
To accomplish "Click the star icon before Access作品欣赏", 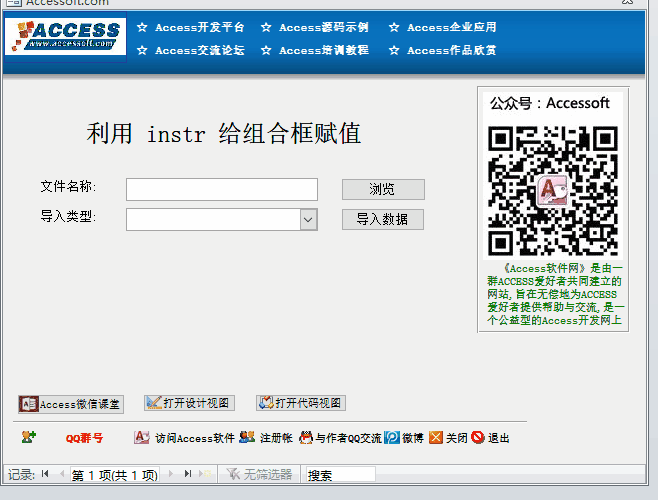I will (x=394, y=50).
